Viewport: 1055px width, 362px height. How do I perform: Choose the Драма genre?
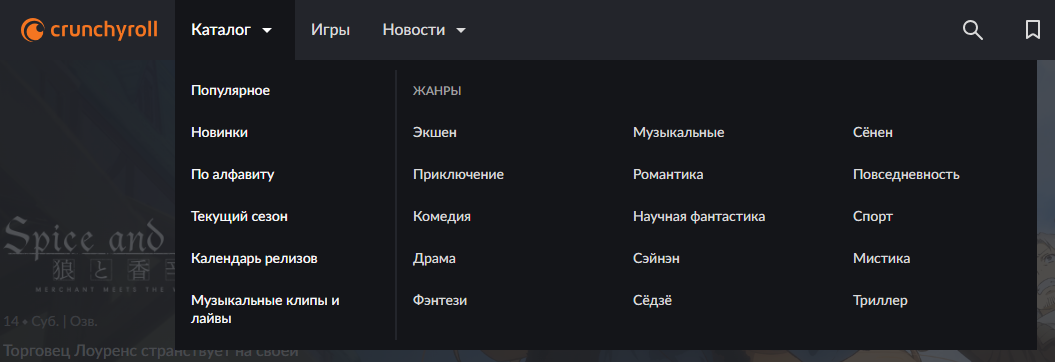pos(434,258)
